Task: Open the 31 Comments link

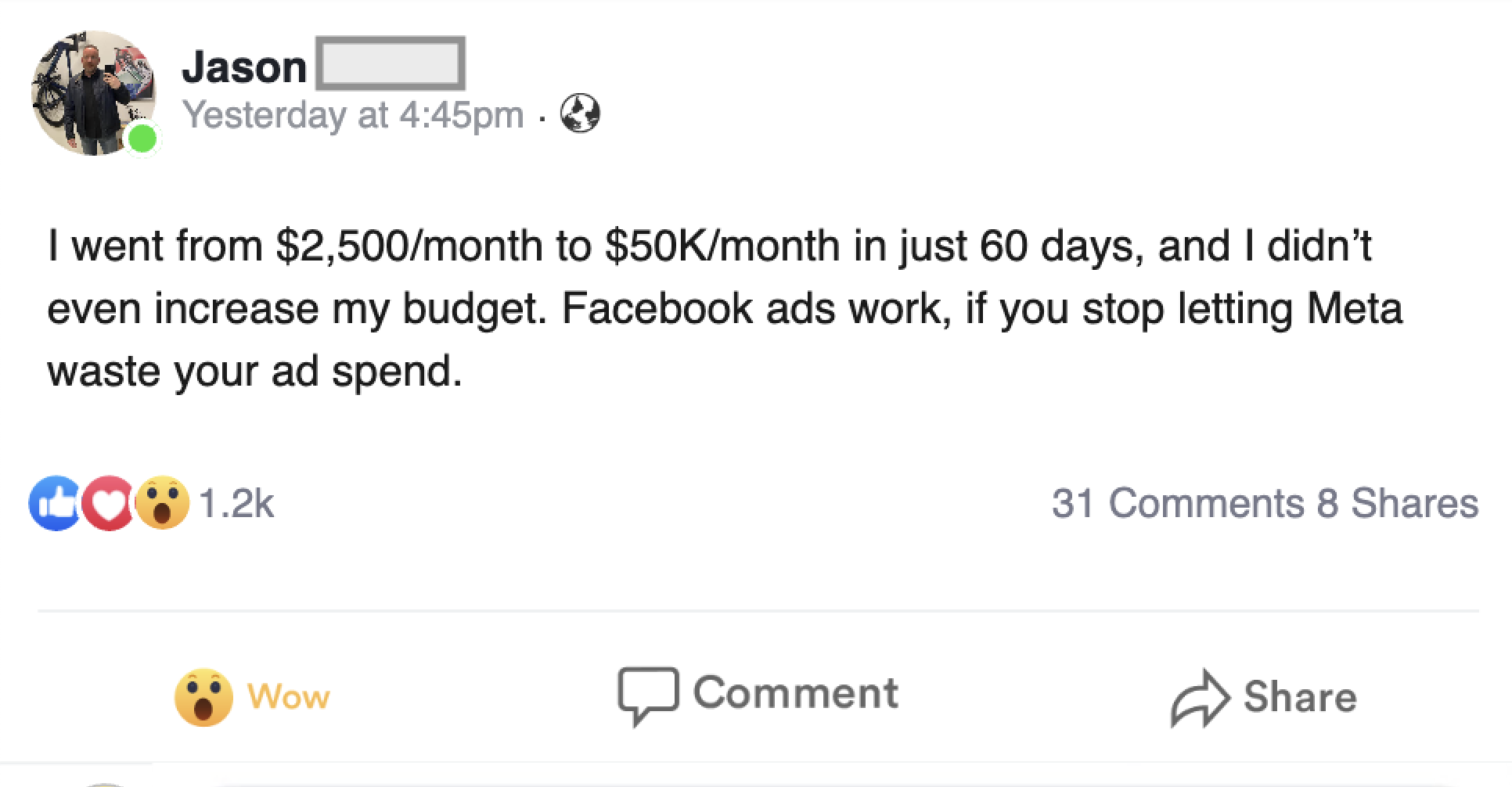Action: (1178, 502)
